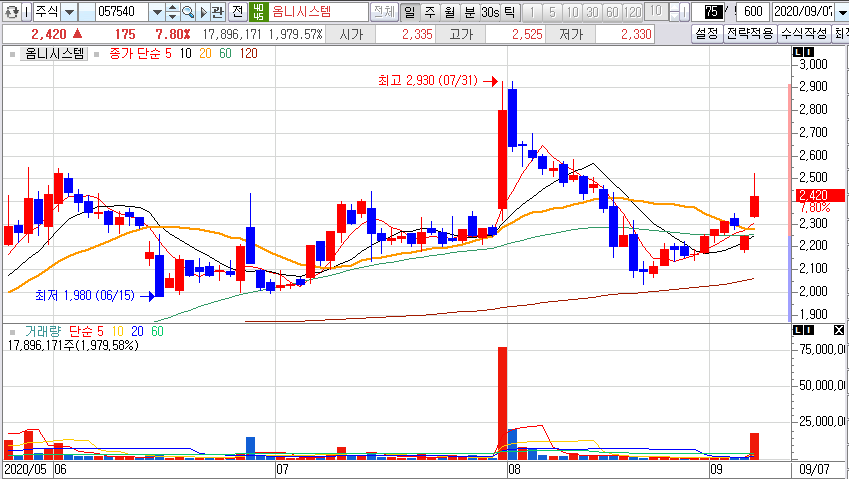Switch chart to minute 분 candles
Image resolution: width=849 pixels, height=479 pixels.
pos(470,11)
